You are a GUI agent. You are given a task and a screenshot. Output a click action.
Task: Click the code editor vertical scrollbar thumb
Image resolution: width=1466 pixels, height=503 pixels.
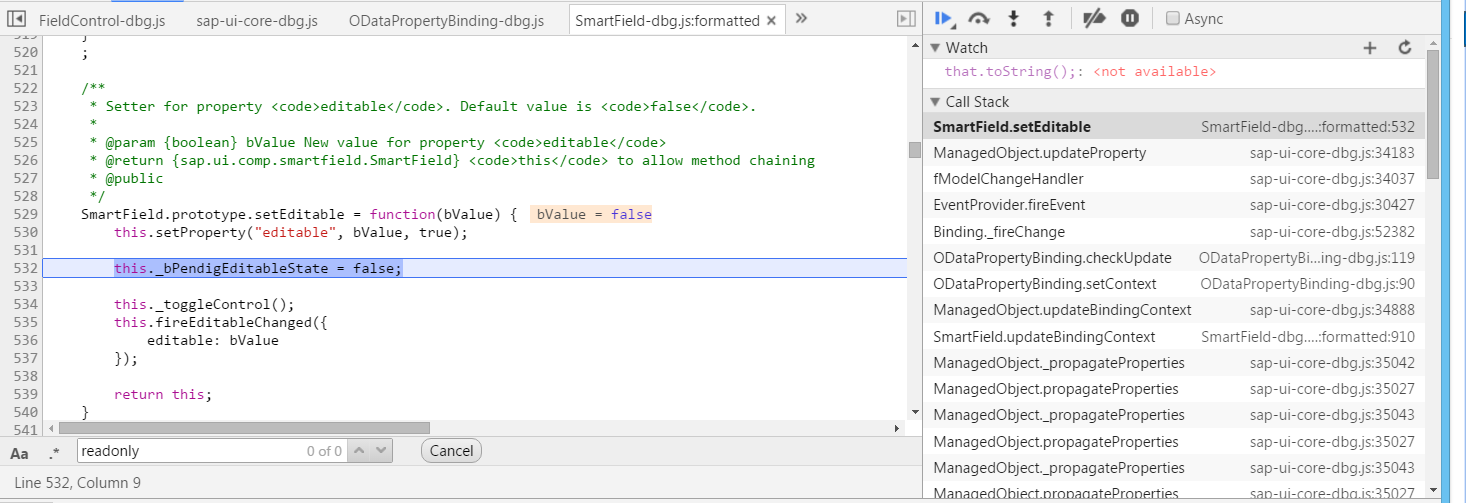(914, 149)
